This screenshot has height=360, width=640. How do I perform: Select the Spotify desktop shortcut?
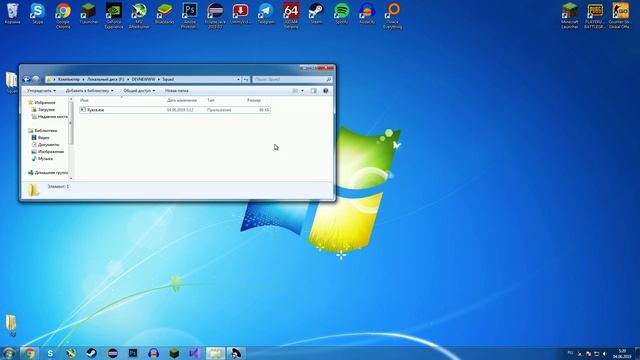tap(342, 14)
